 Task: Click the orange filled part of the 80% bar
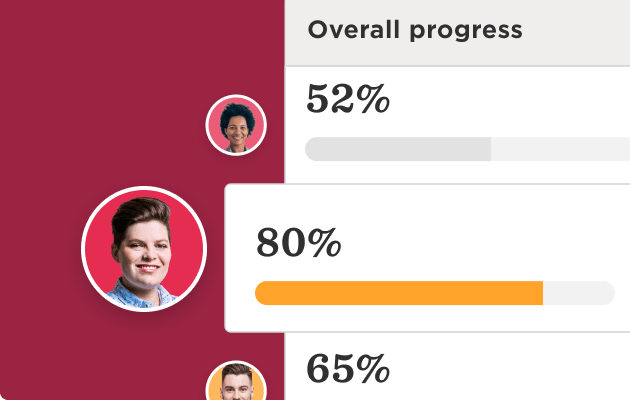[400, 293]
